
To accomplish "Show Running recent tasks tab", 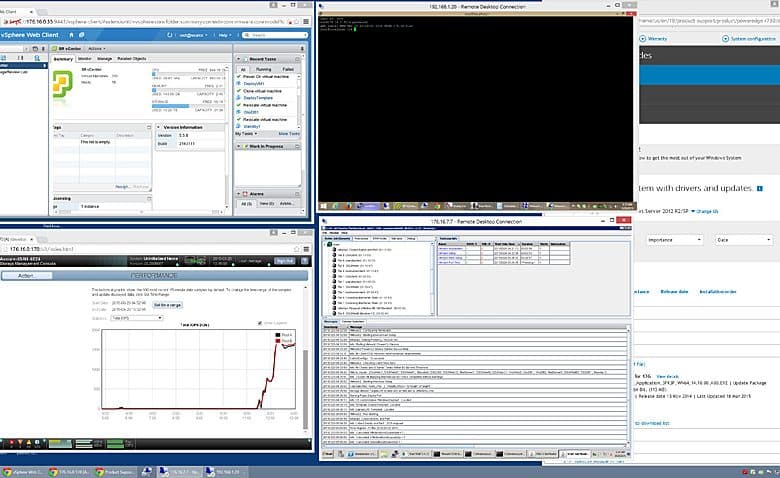I will 264,69.
